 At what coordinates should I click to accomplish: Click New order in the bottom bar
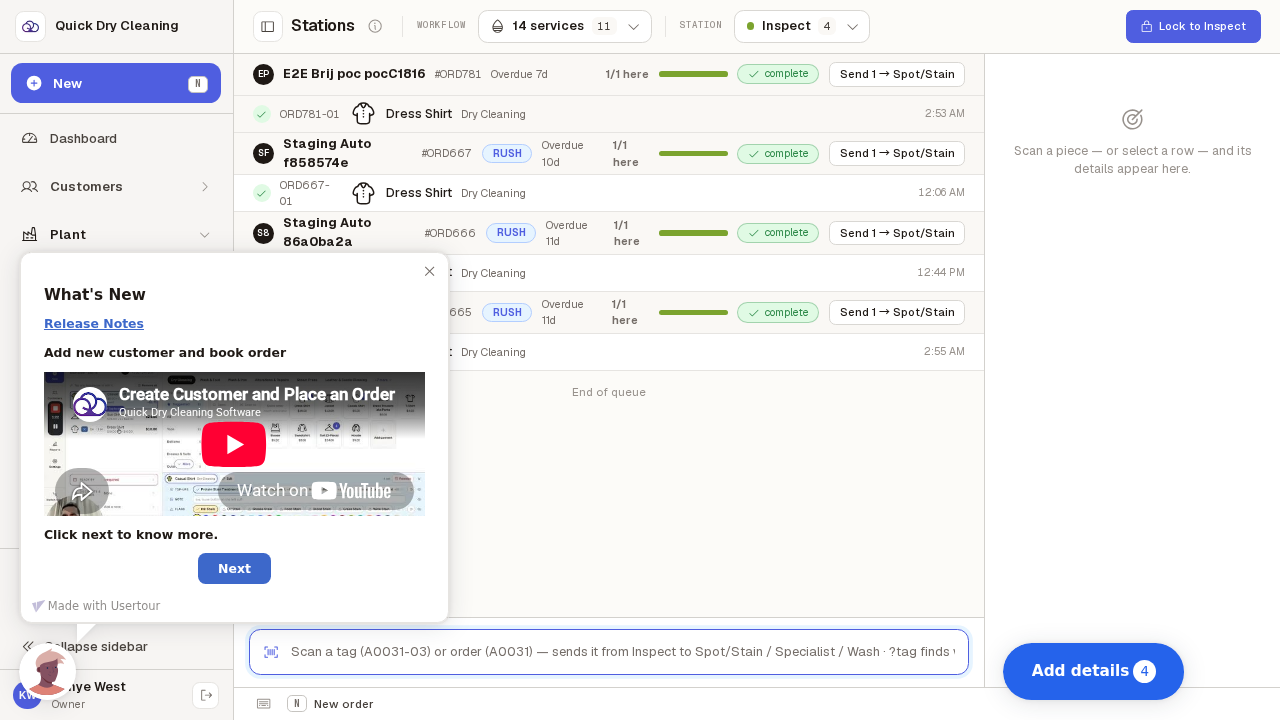343,704
